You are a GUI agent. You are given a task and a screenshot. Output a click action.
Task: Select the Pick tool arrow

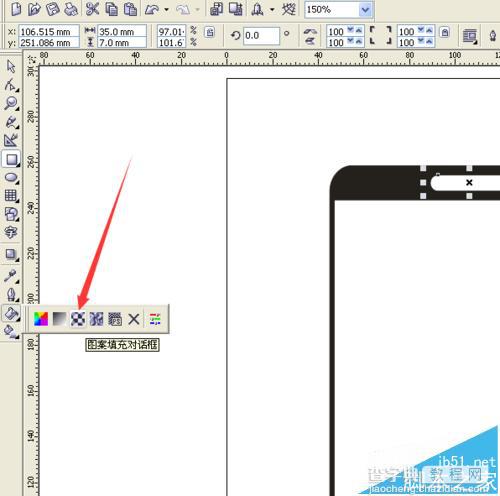tap(11, 66)
